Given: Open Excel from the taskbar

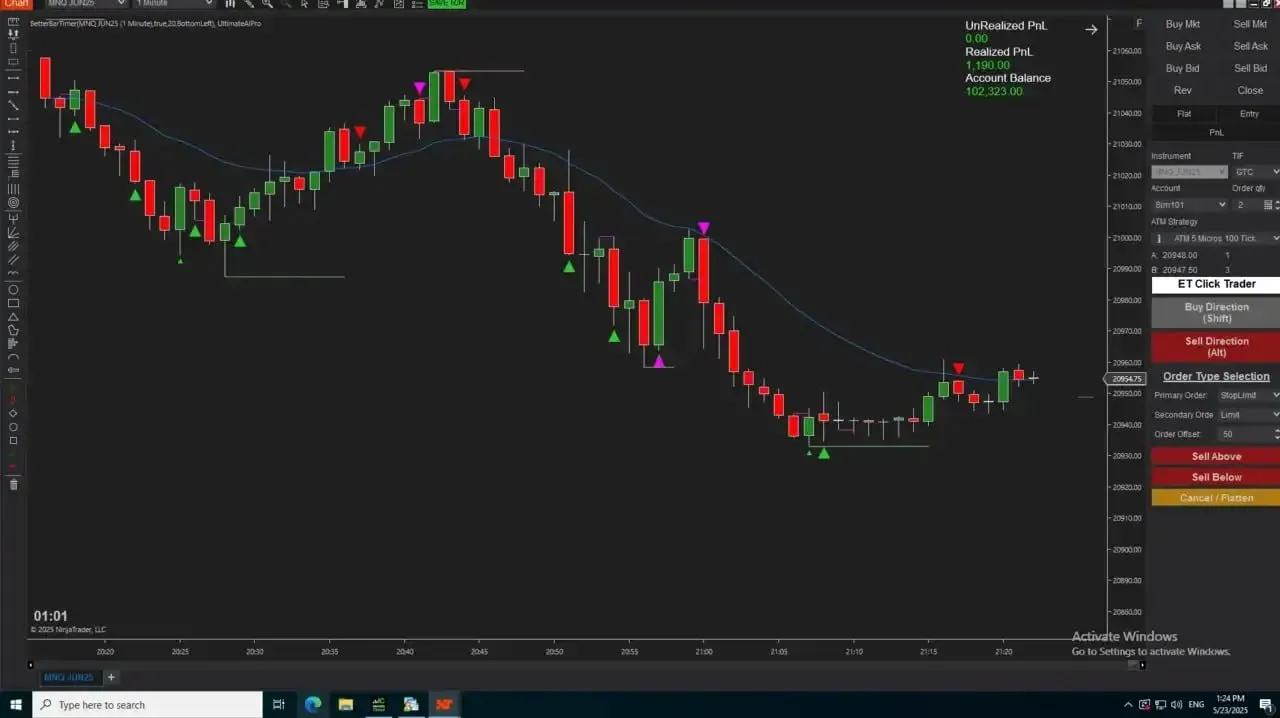Looking at the screenshot, I should (x=379, y=704).
